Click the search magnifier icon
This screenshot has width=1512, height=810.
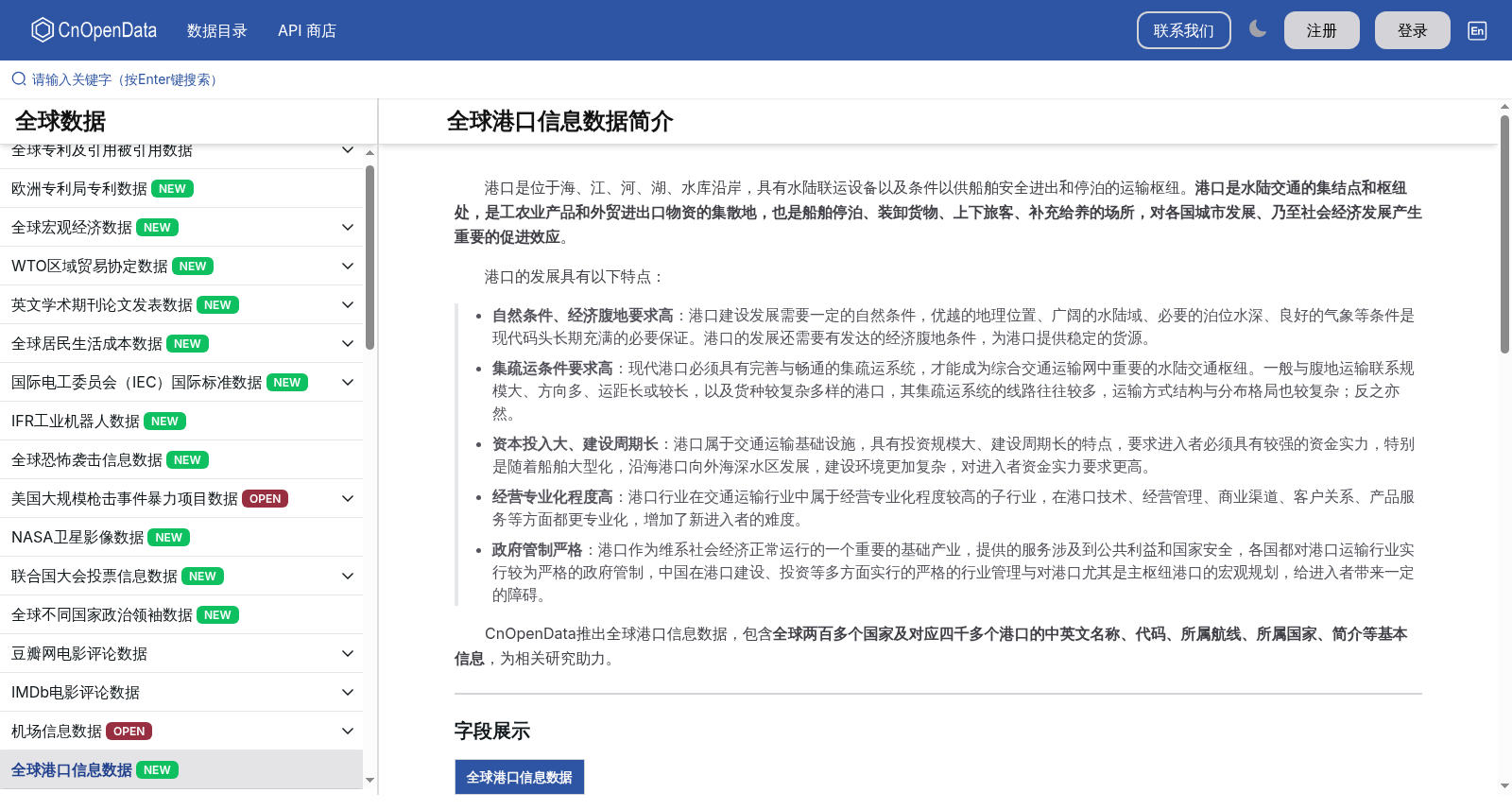(18, 79)
